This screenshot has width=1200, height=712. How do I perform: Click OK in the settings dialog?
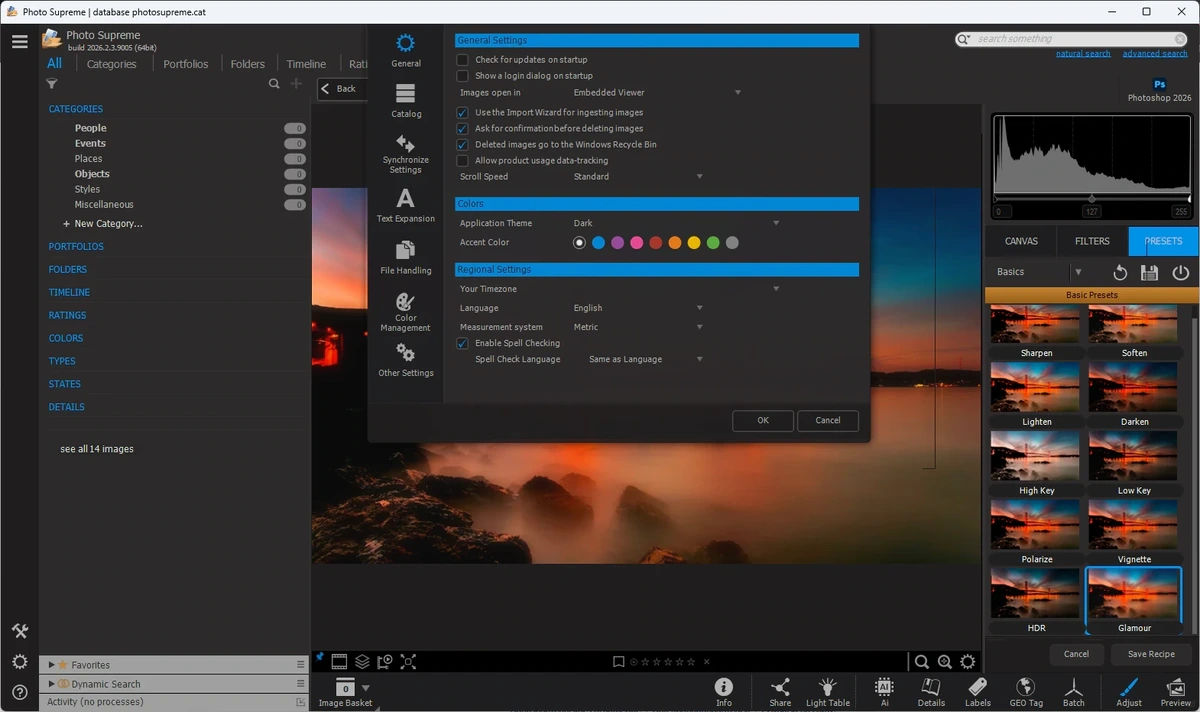[x=763, y=421]
